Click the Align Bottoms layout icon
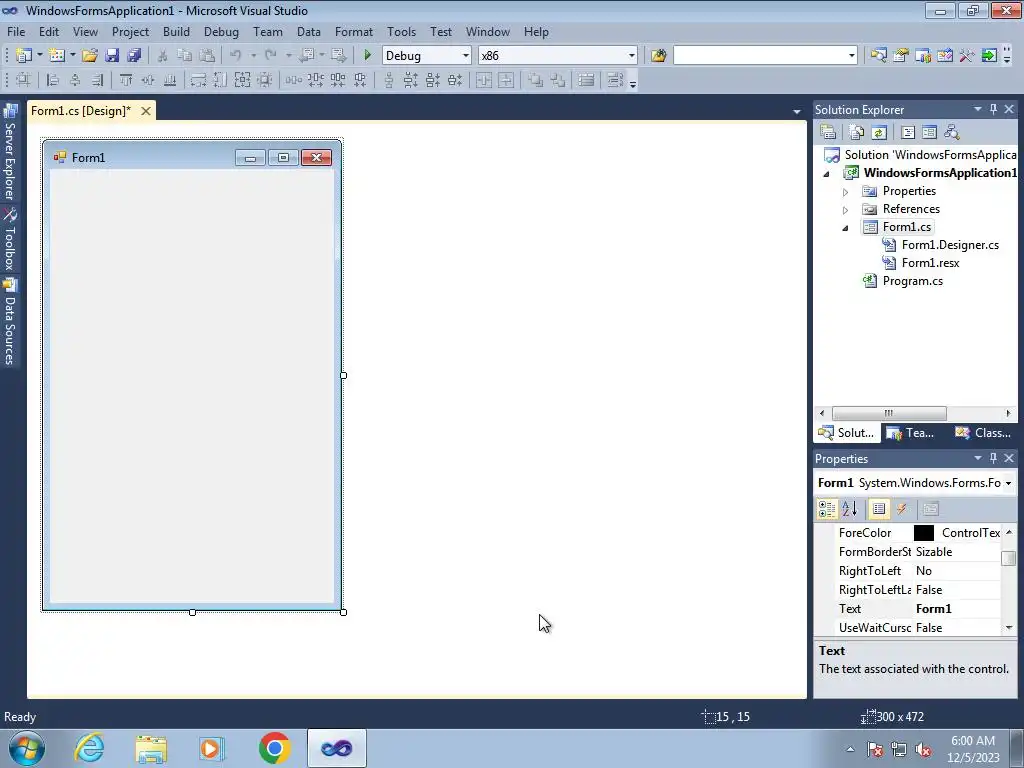Screen dimensions: 1024x768 (x=170, y=80)
